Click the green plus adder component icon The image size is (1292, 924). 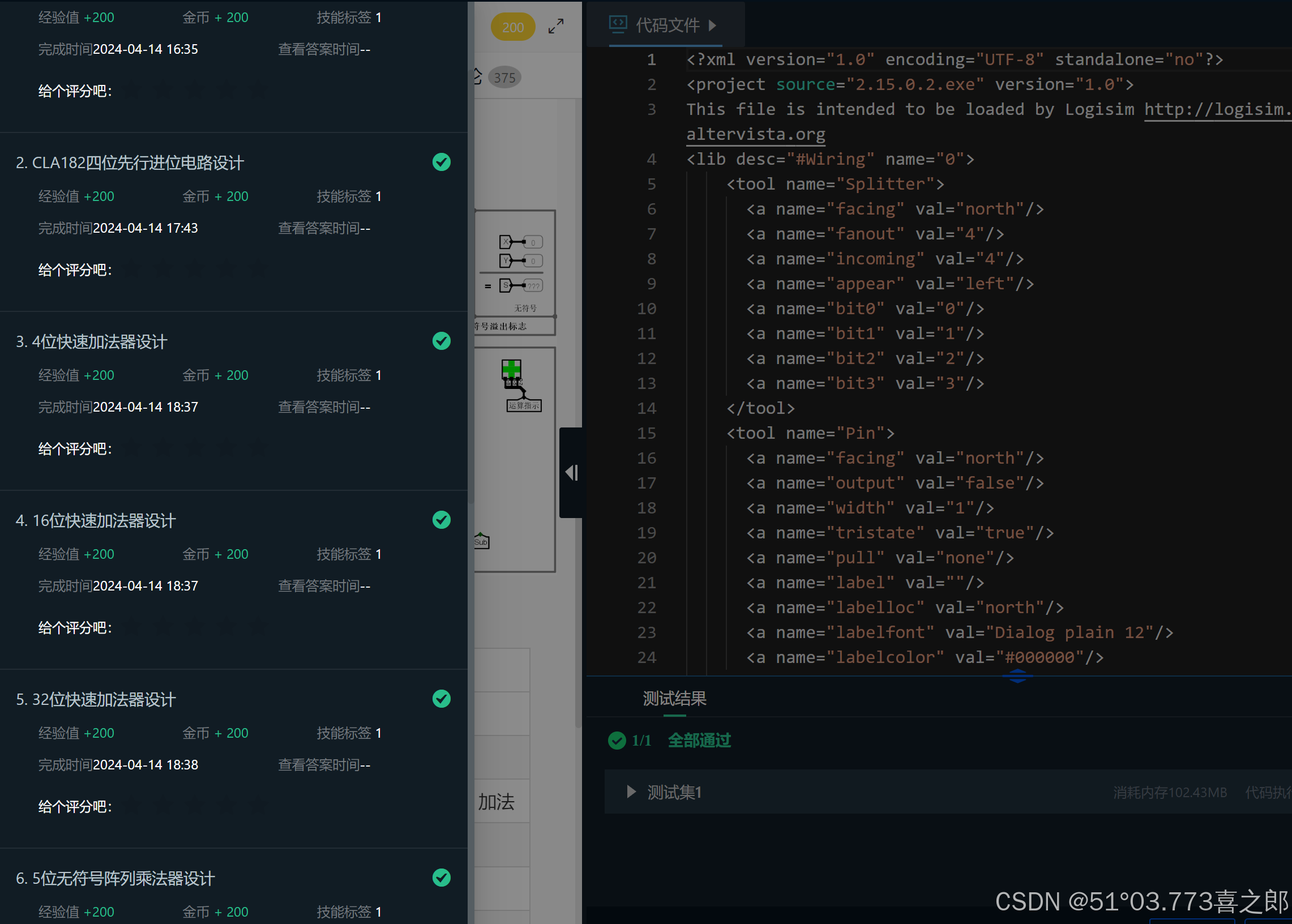tap(511, 369)
